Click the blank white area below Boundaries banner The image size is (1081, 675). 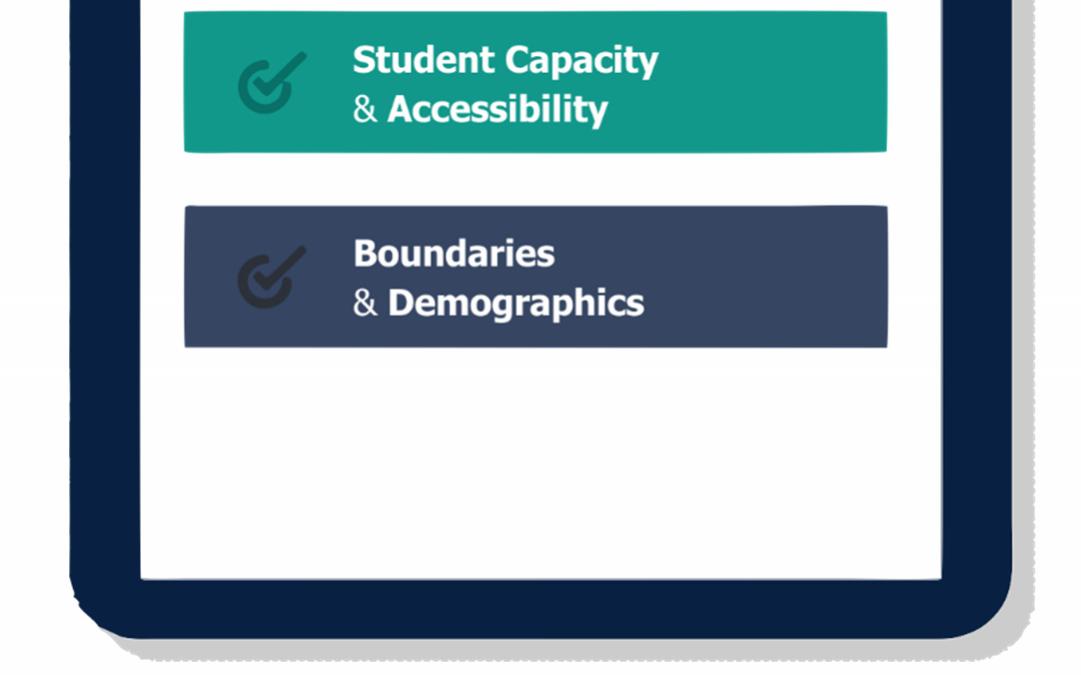[x=540, y=460]
